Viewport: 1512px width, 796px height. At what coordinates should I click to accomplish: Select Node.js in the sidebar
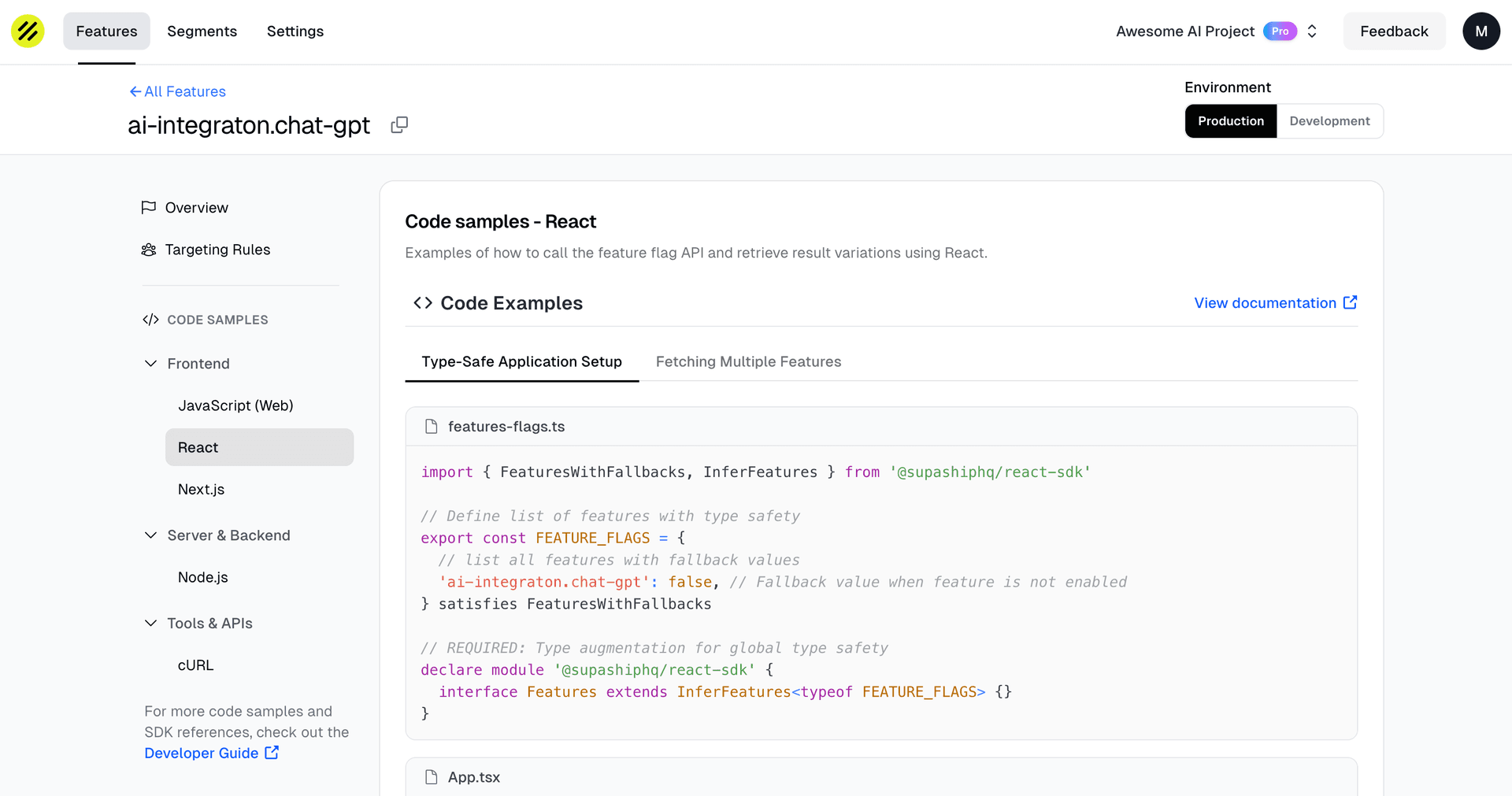(202, 577)
